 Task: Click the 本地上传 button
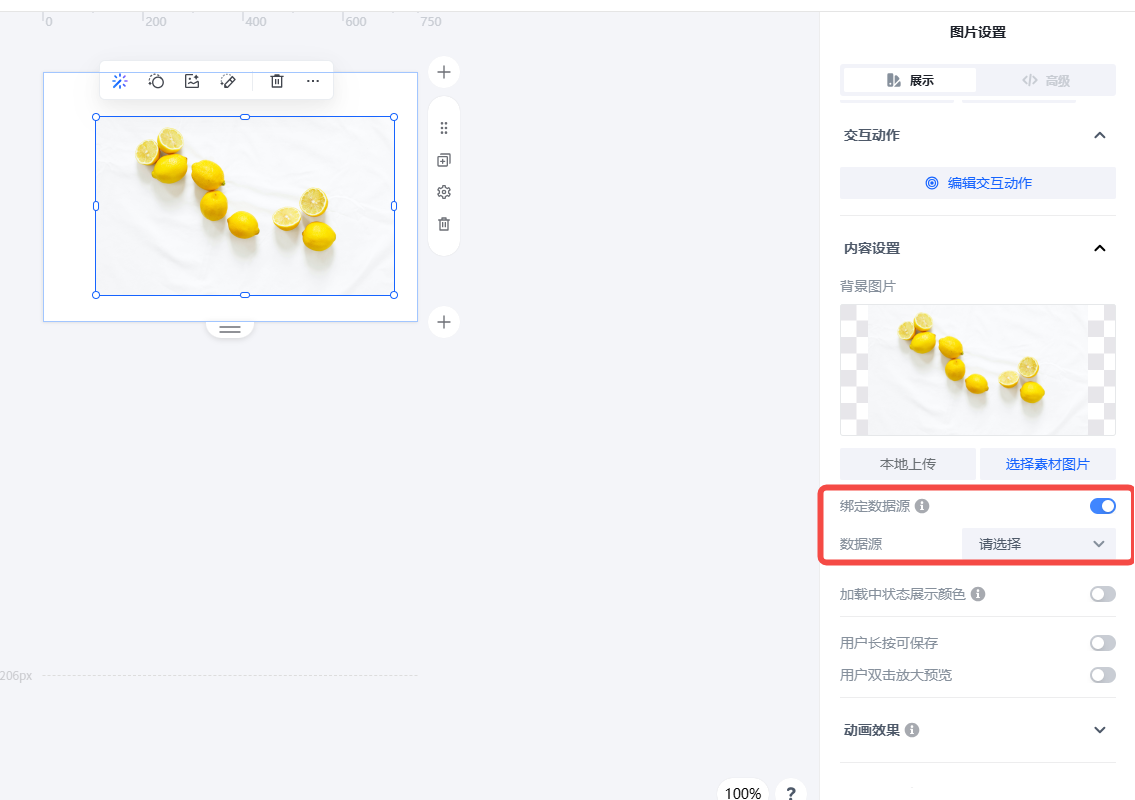pos(908,464)
